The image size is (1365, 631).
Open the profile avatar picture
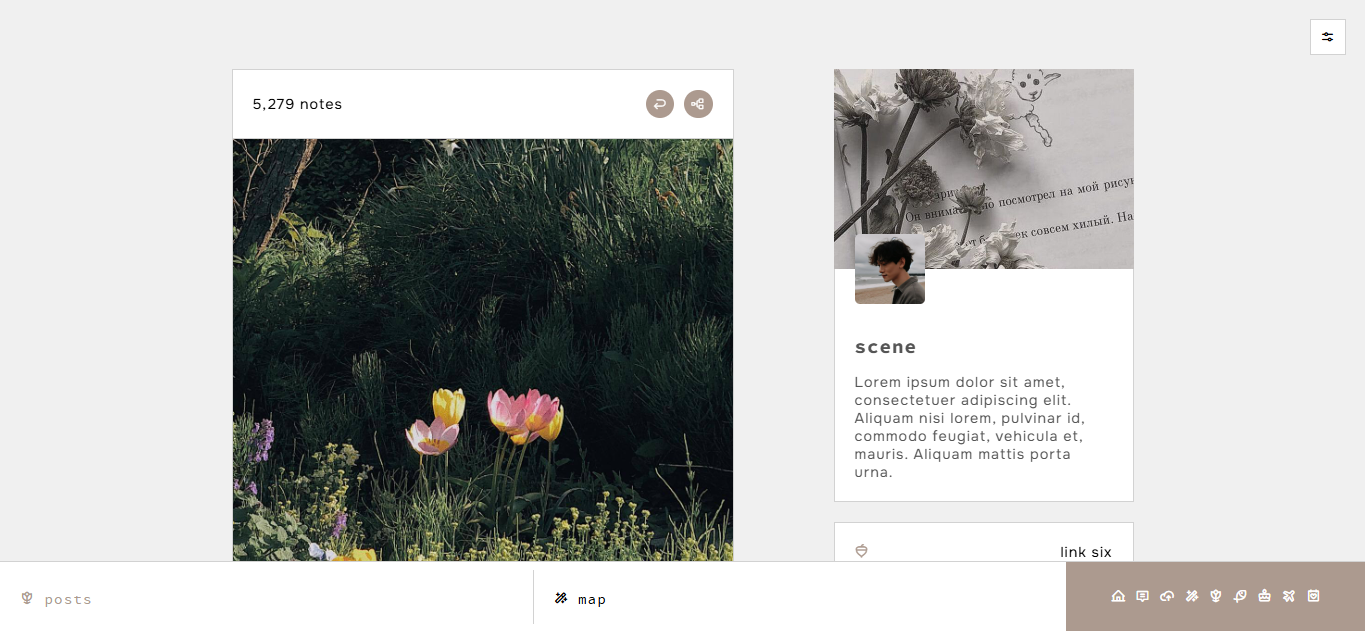(x=890, y=269)
